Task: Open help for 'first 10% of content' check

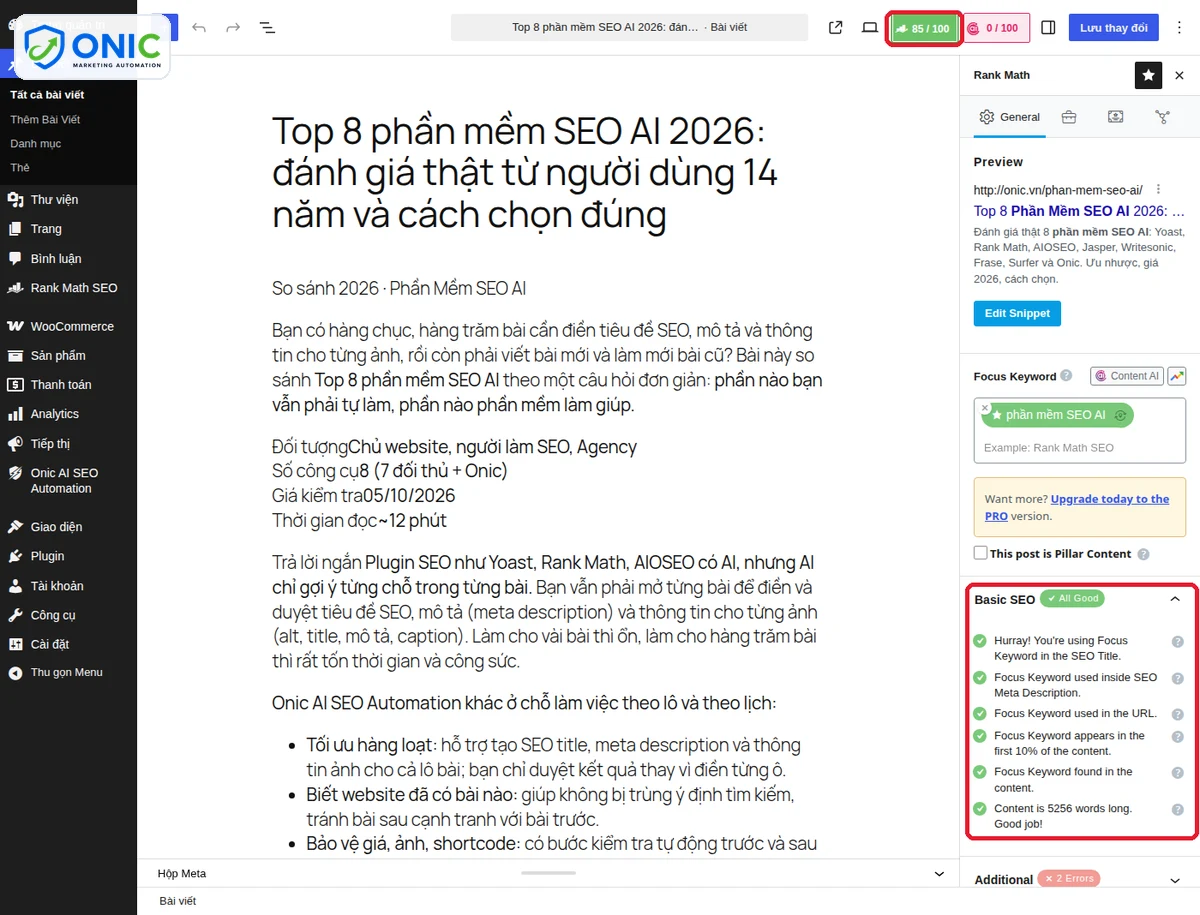Action: (1178, 737)
